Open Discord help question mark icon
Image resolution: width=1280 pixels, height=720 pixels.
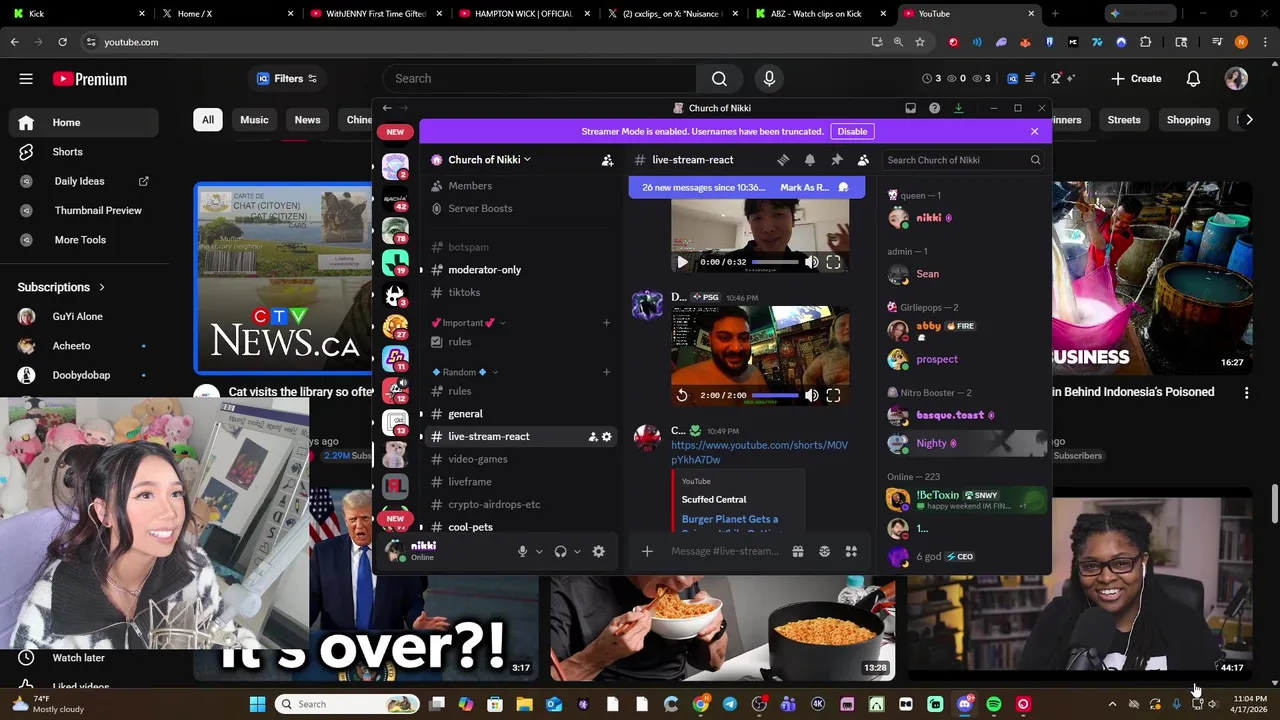(934, 108)
